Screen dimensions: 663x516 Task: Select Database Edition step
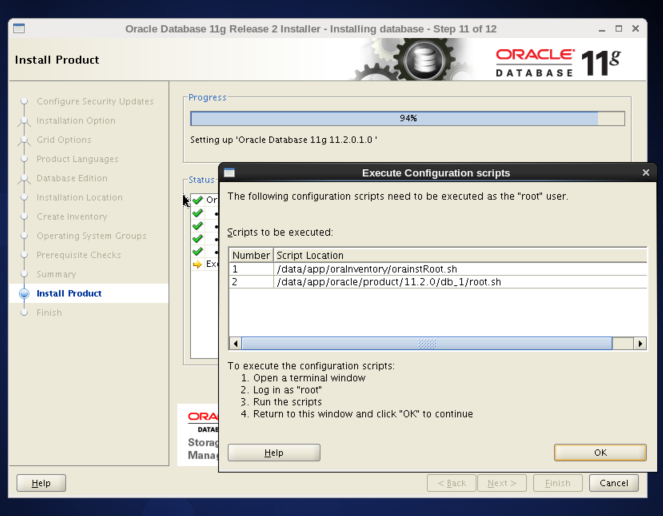click(x=72, y=178)
